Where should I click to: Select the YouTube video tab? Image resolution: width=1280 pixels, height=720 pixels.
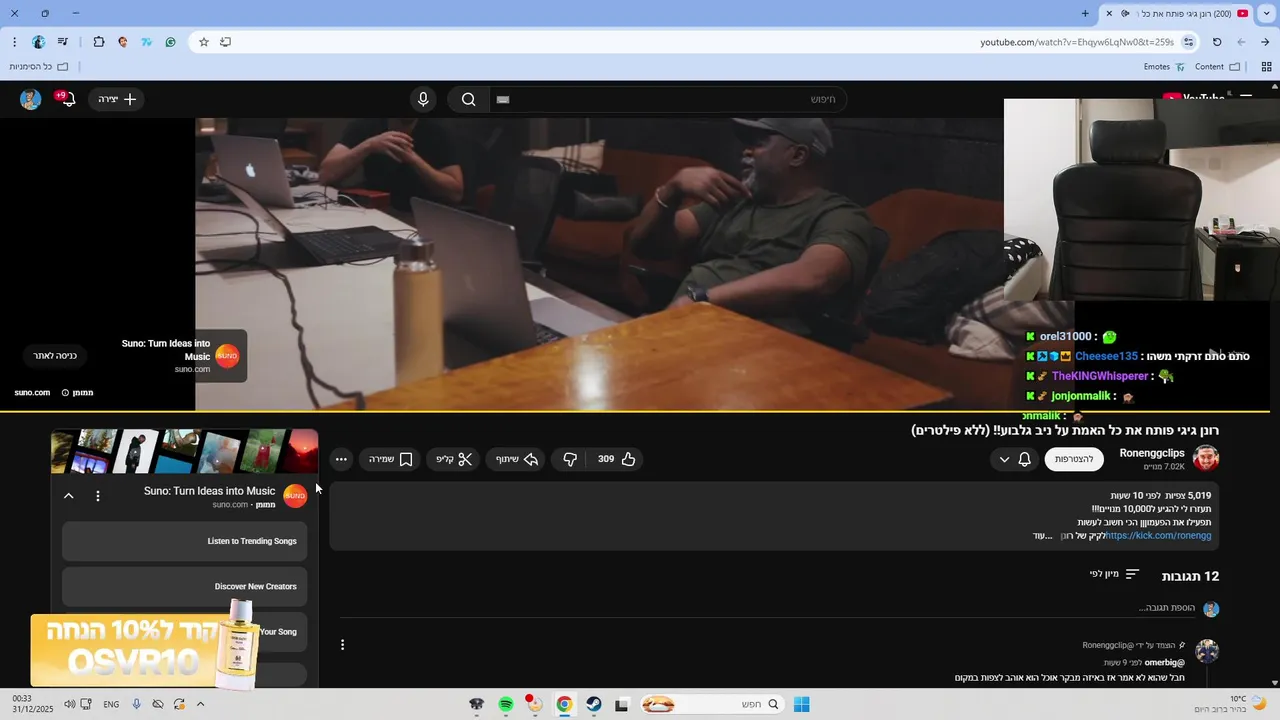point(1177,13)
